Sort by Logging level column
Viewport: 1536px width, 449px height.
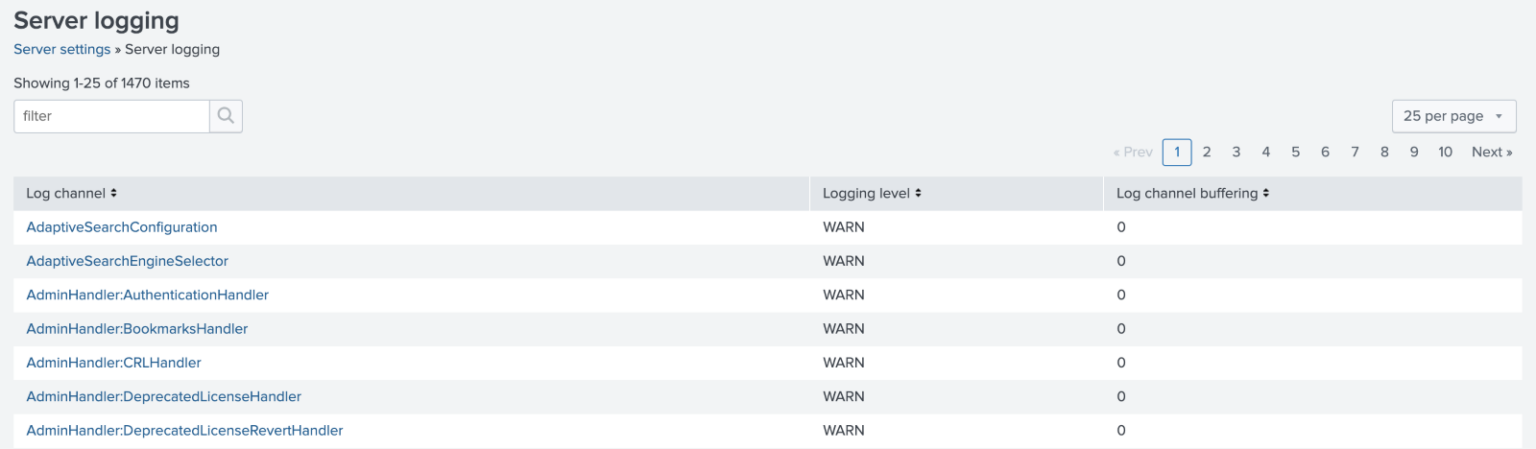point(872,193)
